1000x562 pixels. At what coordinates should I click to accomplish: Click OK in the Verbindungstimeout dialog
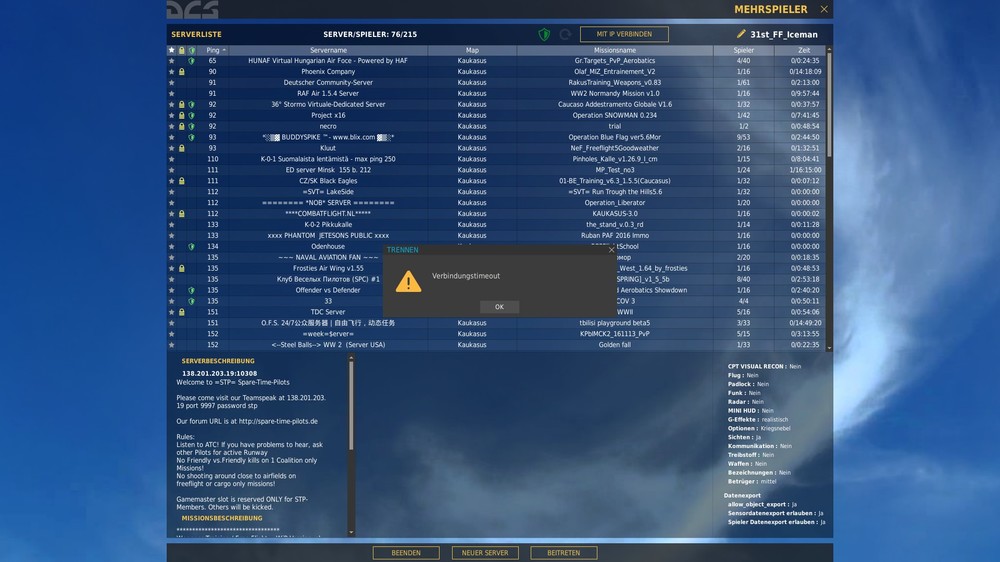click(499, 307)
